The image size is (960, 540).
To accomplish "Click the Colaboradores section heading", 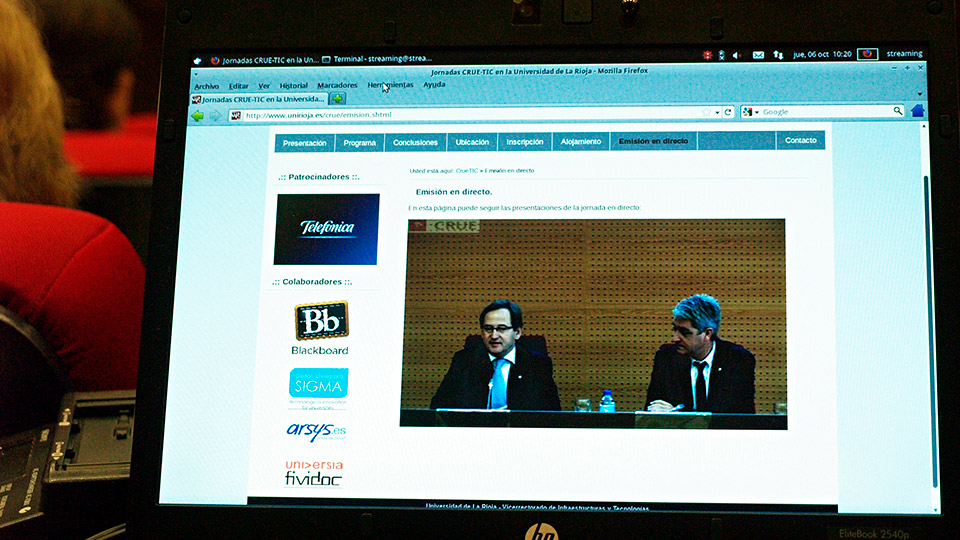I will pyautogui.click(x=312, y=282).
